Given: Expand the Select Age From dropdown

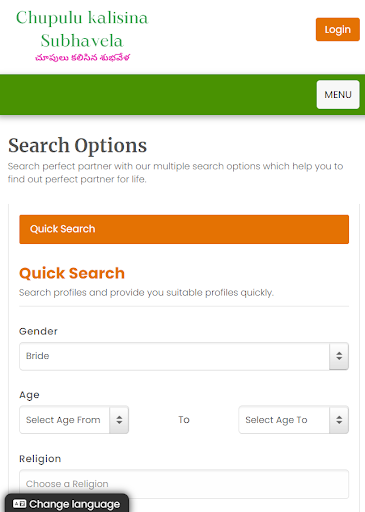Looking at the screenshot, I should tap(74, 420).
